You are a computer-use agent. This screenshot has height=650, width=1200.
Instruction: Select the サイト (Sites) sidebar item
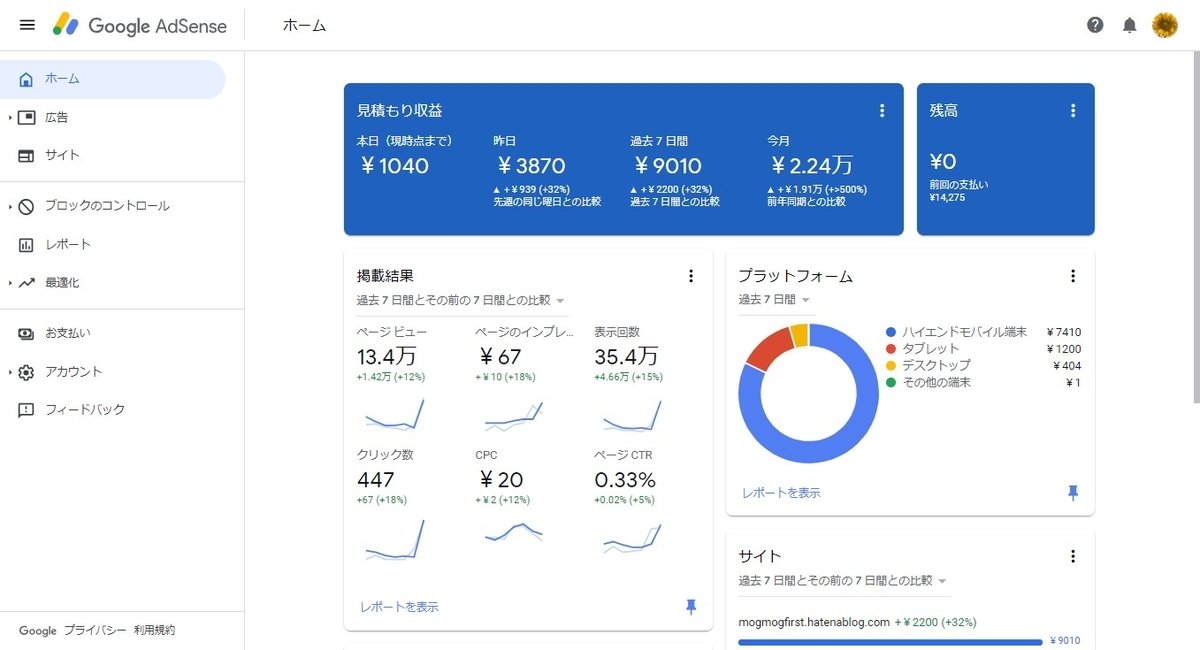point(55,155)
